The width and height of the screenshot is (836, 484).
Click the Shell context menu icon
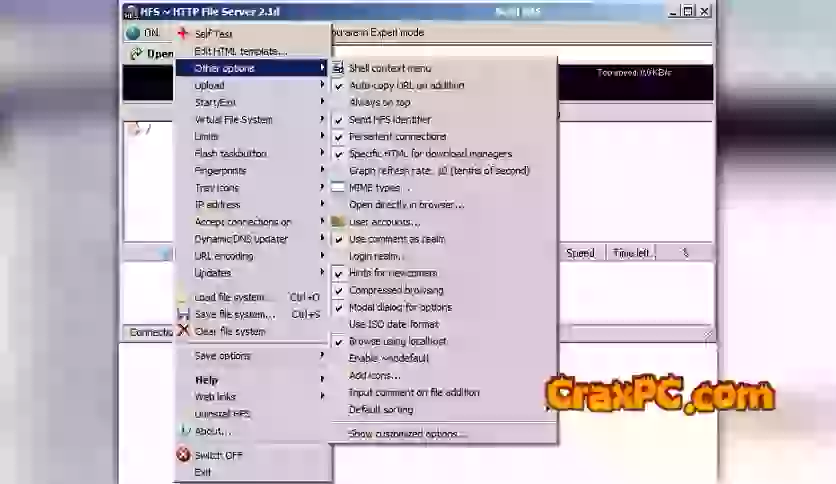point(338,68)
